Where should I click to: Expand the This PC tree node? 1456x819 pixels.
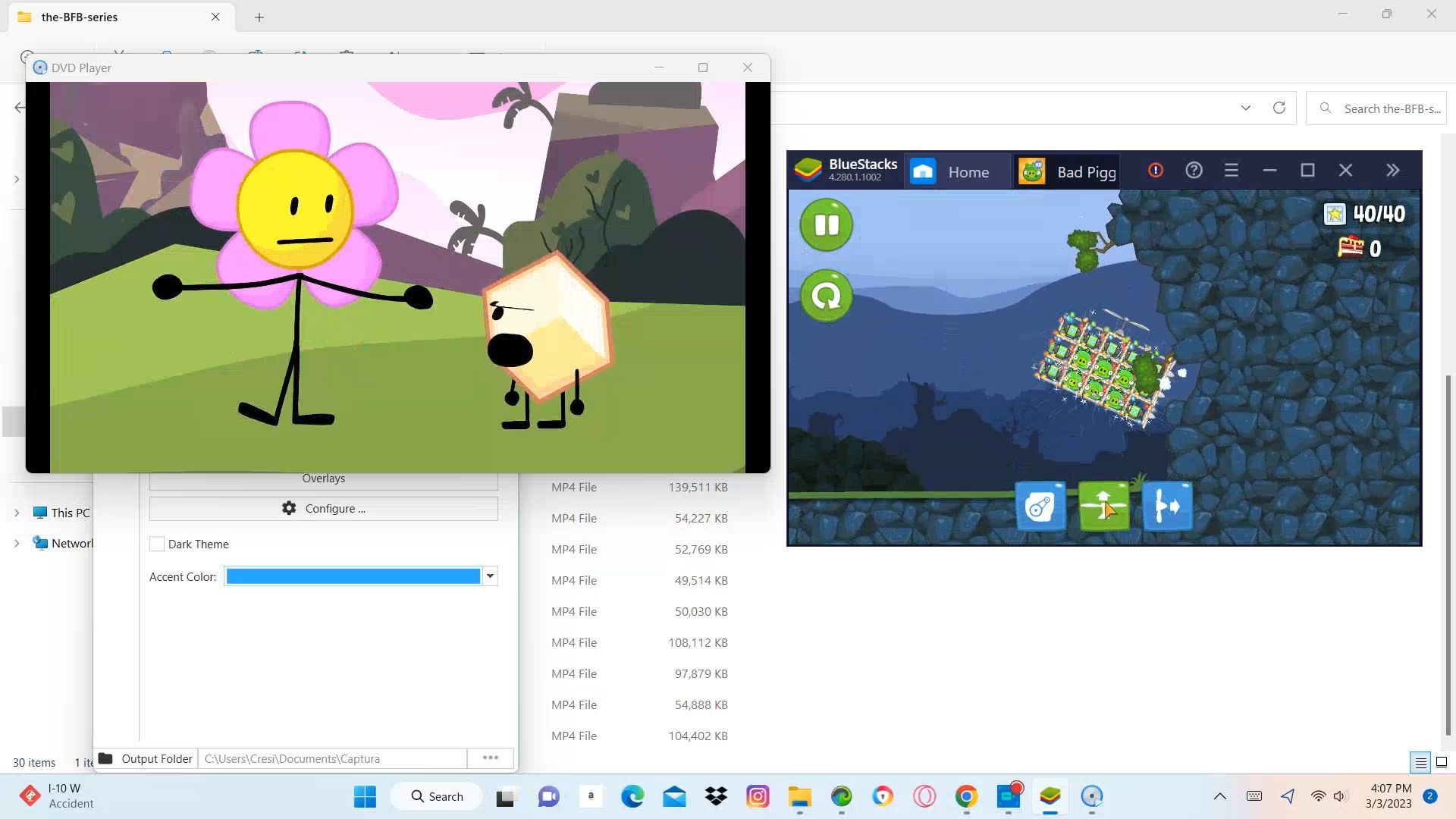tap(17, 513)
